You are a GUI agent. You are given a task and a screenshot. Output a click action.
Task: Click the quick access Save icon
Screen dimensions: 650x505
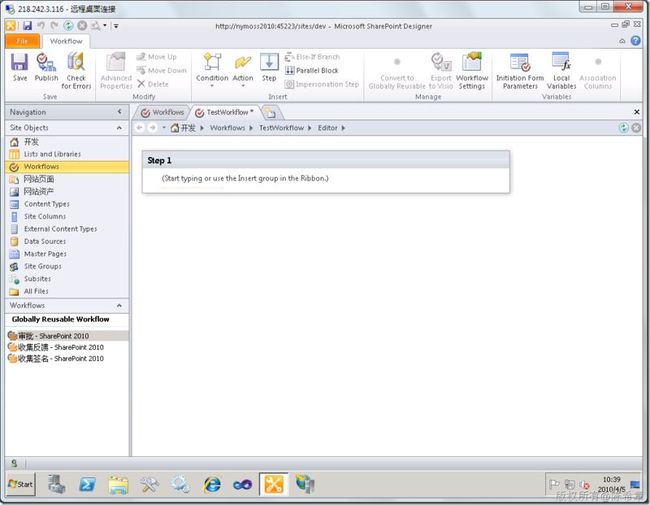click(27, 26)
